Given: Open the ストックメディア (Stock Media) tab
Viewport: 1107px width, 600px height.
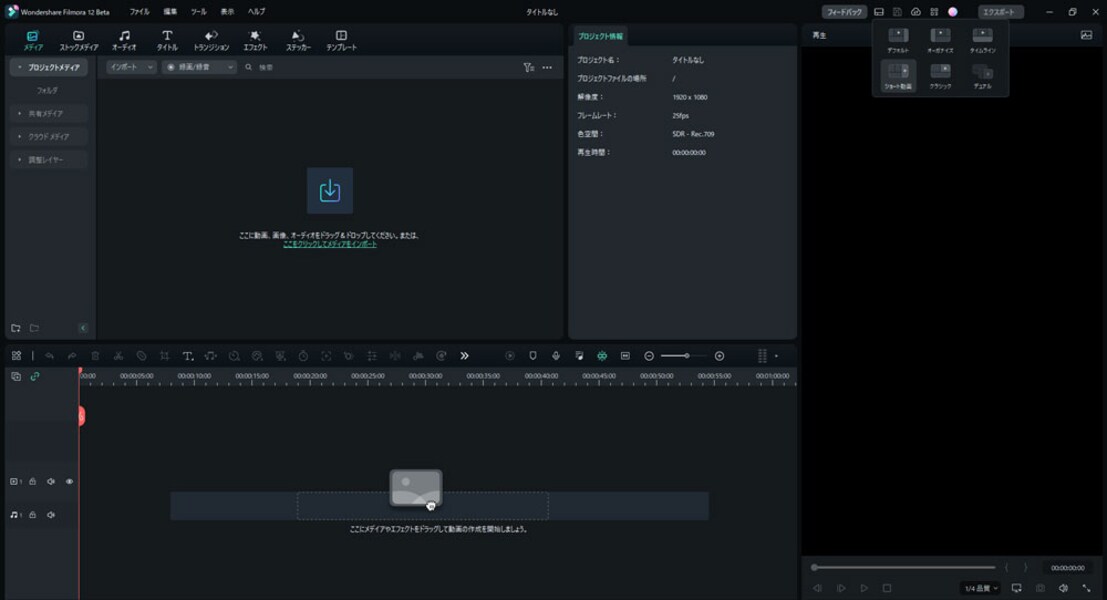Looking at the screenshot, I should tap(78, 40).
